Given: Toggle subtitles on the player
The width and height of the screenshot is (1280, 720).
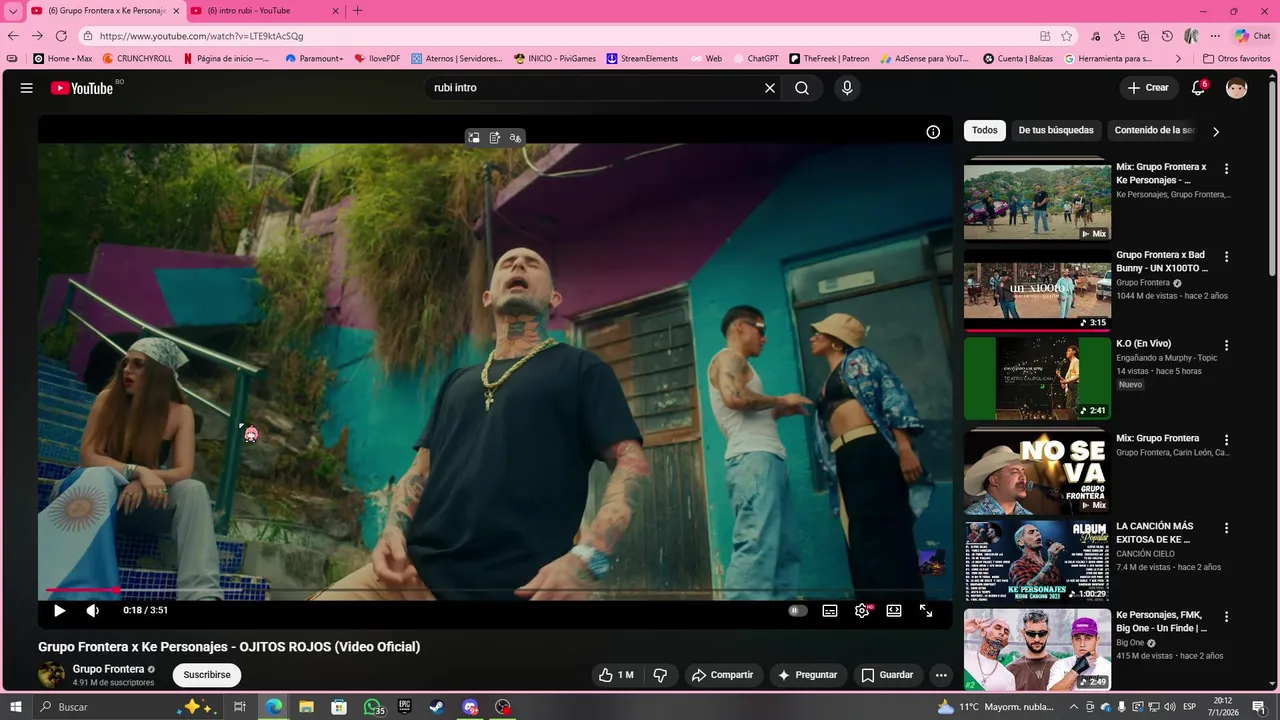Looking at the screenshot, I should tap(830, 610).
